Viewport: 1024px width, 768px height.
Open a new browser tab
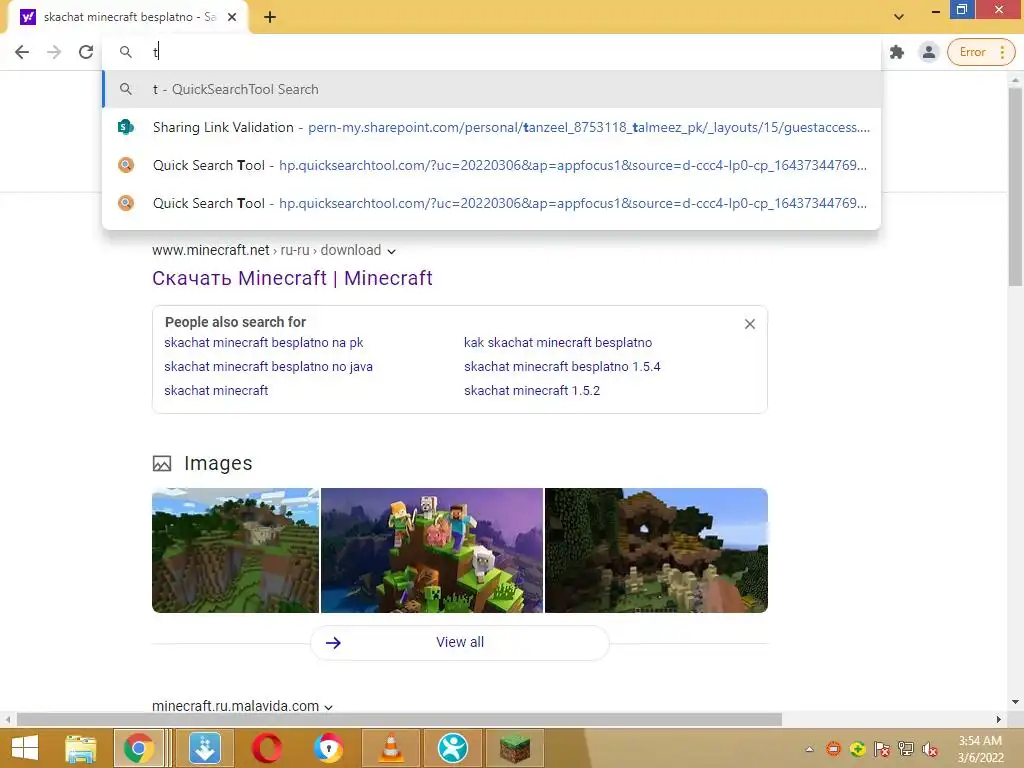point(270,18)
